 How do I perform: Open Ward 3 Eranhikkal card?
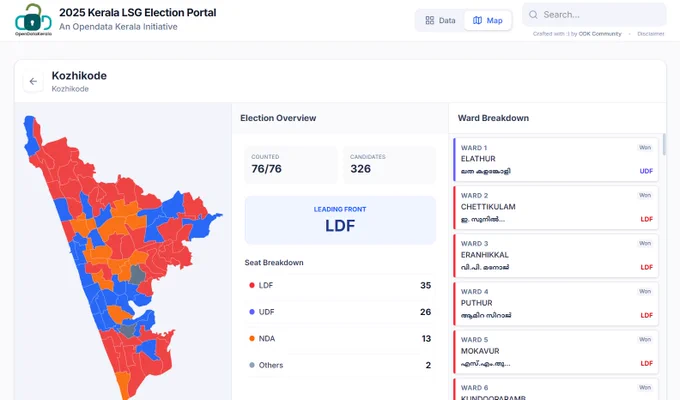click(x=556, y=256)
